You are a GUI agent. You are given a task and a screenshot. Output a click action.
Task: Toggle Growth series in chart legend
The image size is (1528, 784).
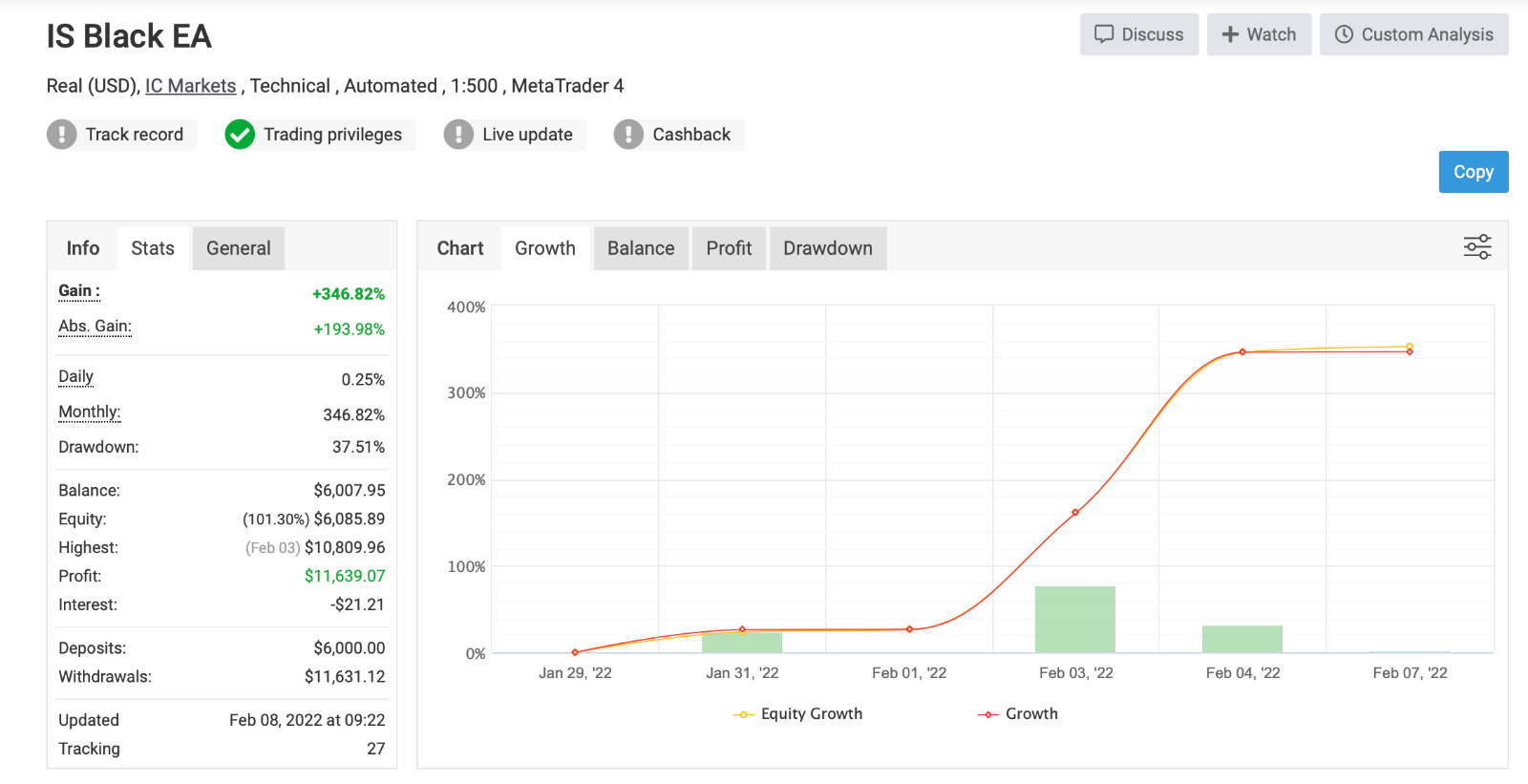1018,714
